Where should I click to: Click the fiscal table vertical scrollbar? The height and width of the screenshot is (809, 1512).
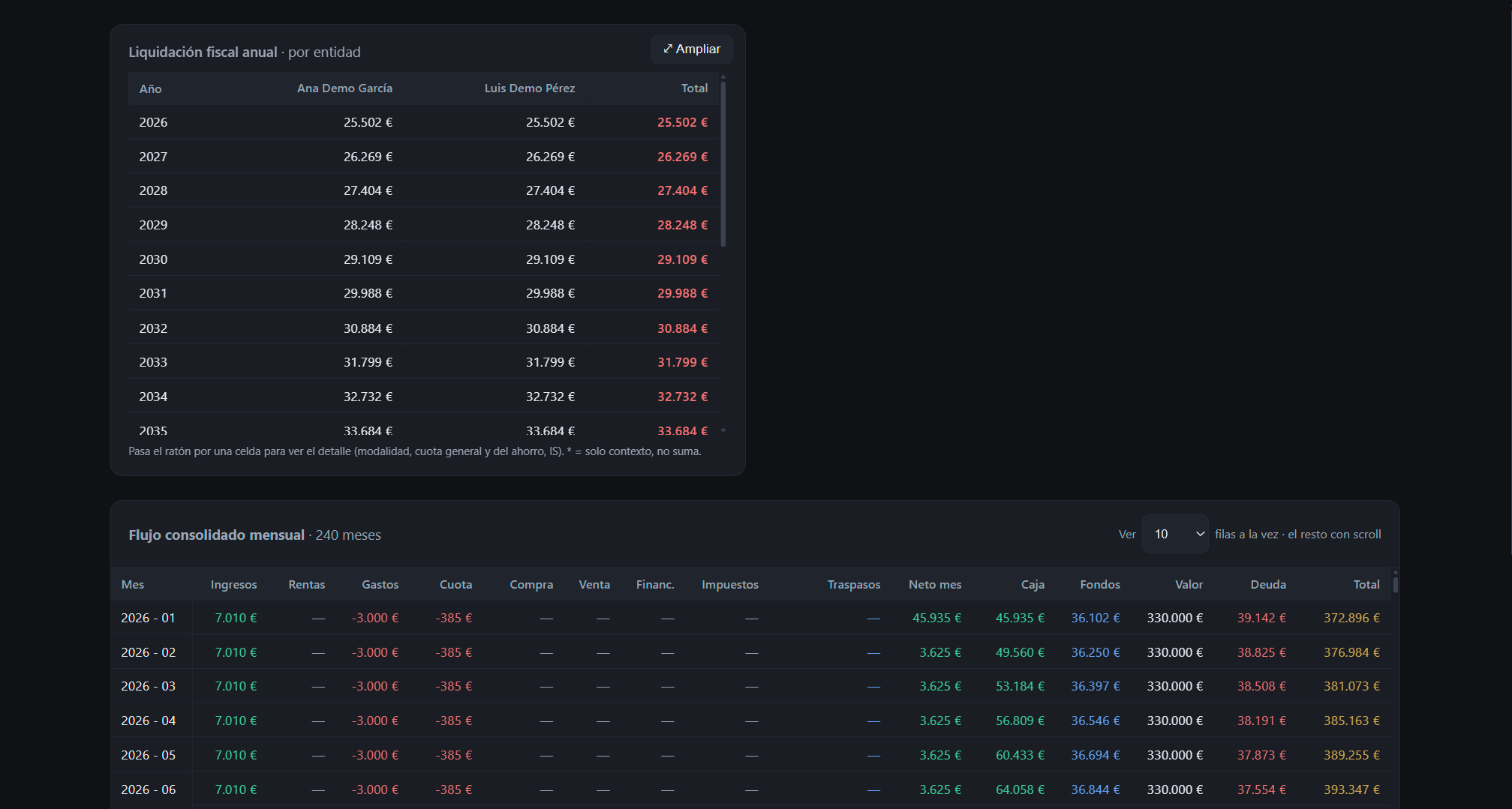pyautogui.click(x=723, y=165)
